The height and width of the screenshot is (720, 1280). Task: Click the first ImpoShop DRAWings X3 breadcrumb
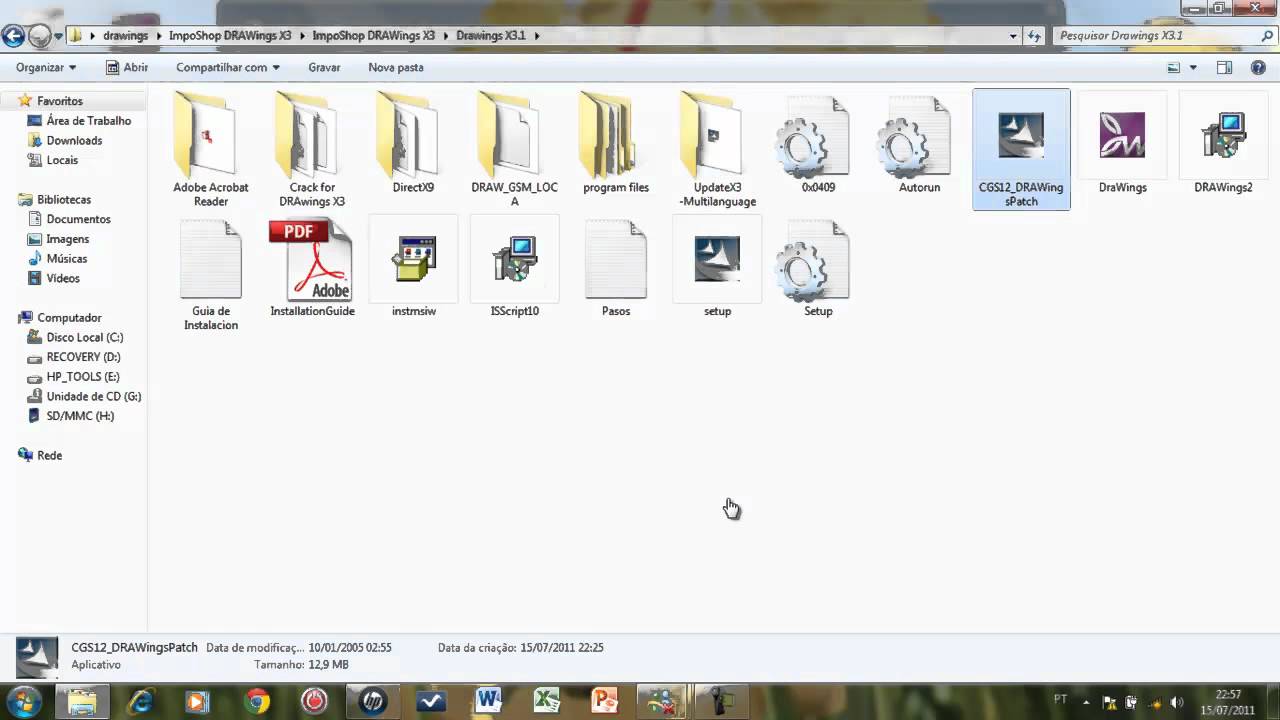click(x=230, y=35)
